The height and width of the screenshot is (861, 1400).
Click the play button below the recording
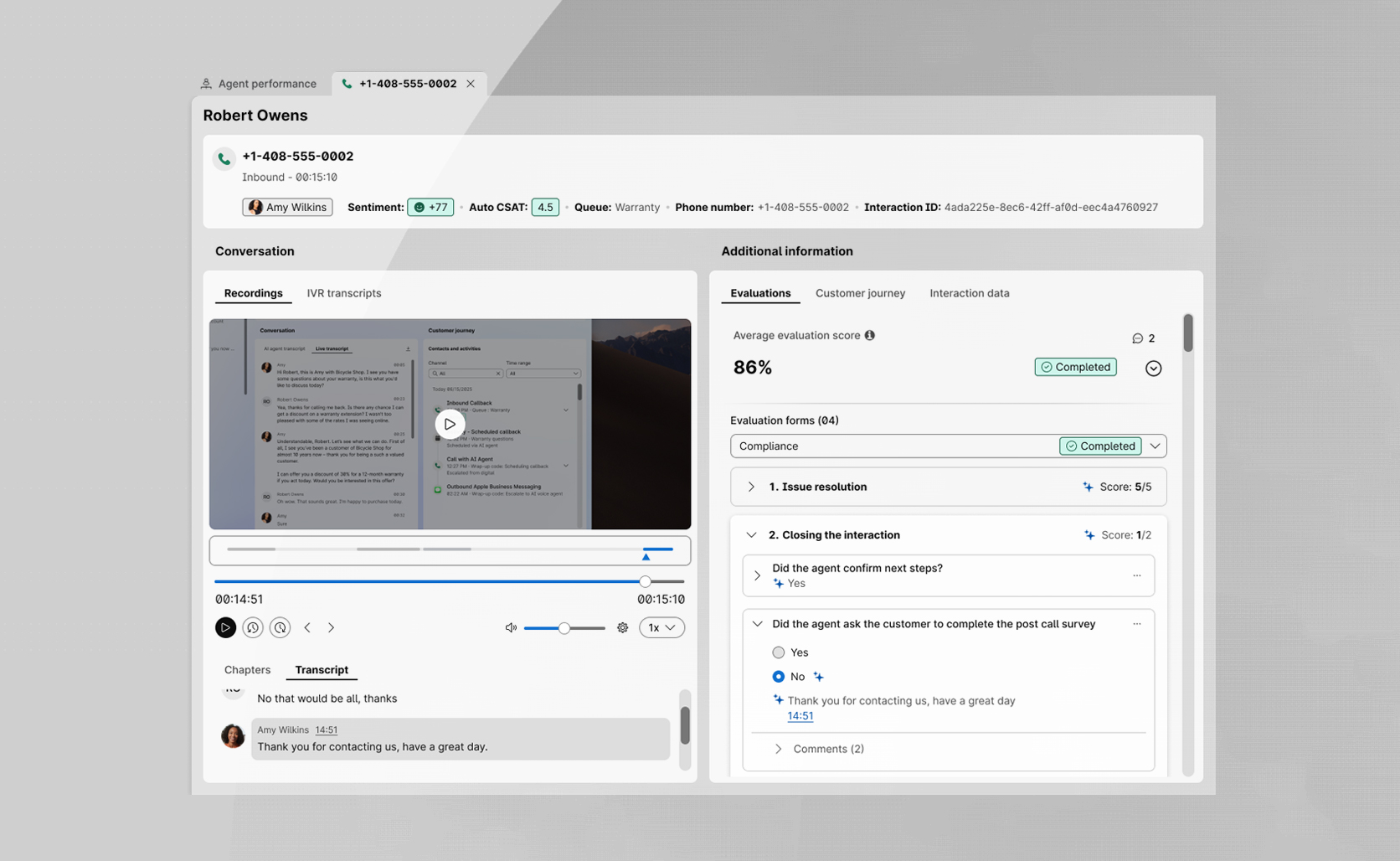coord(225,627)
